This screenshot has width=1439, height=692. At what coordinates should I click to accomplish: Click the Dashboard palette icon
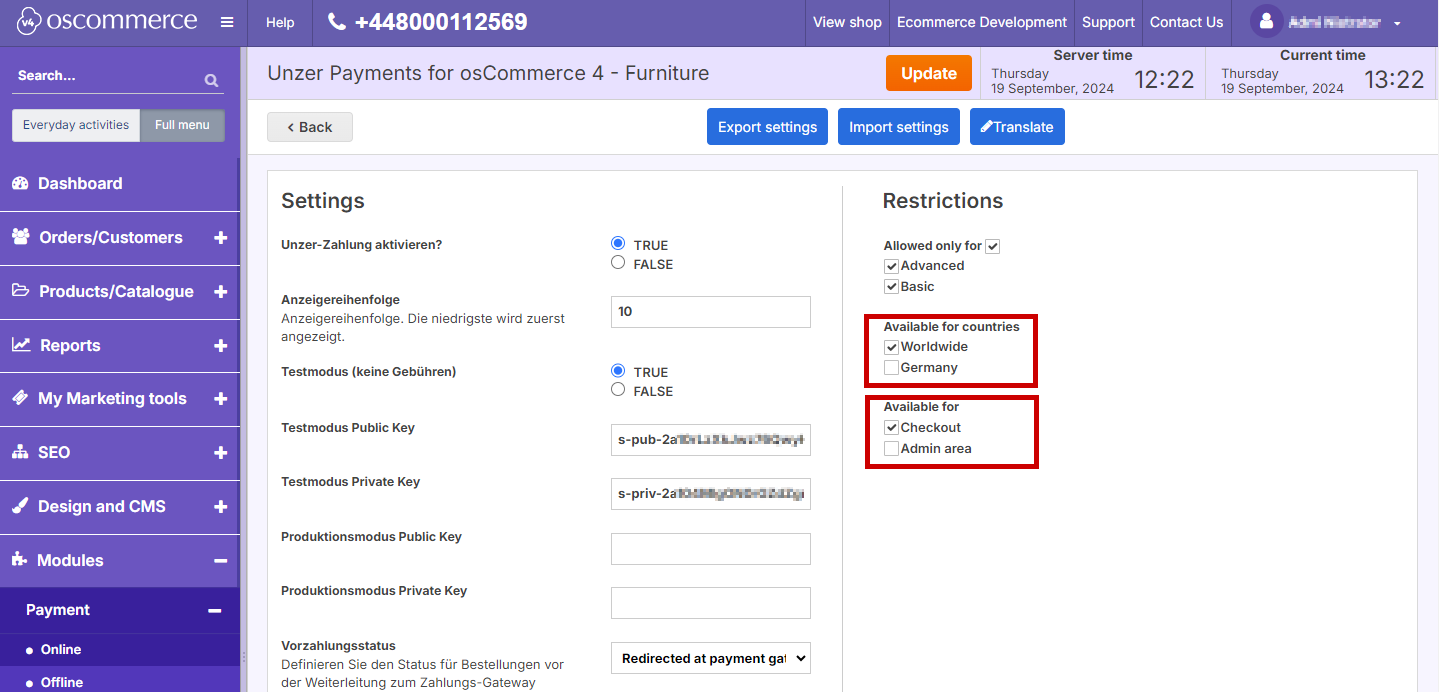pyautogui.click(x=20, y=183)
